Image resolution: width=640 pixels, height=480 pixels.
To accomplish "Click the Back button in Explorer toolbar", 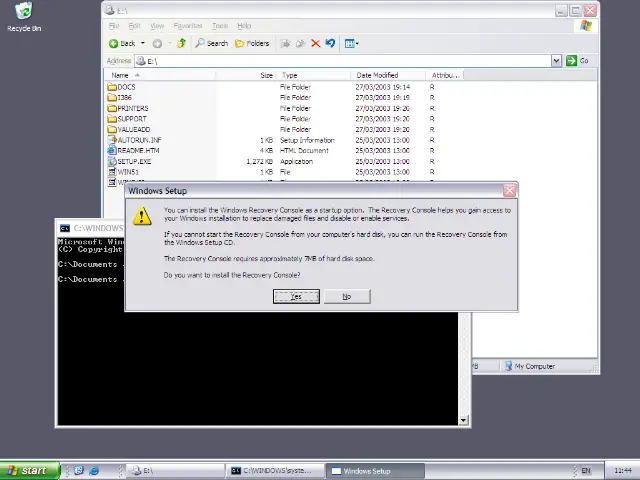I will tap(122, 43).
